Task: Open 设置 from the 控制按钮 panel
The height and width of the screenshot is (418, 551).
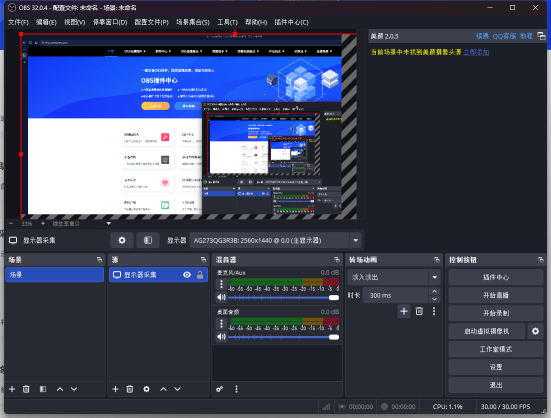Action: 496,367
